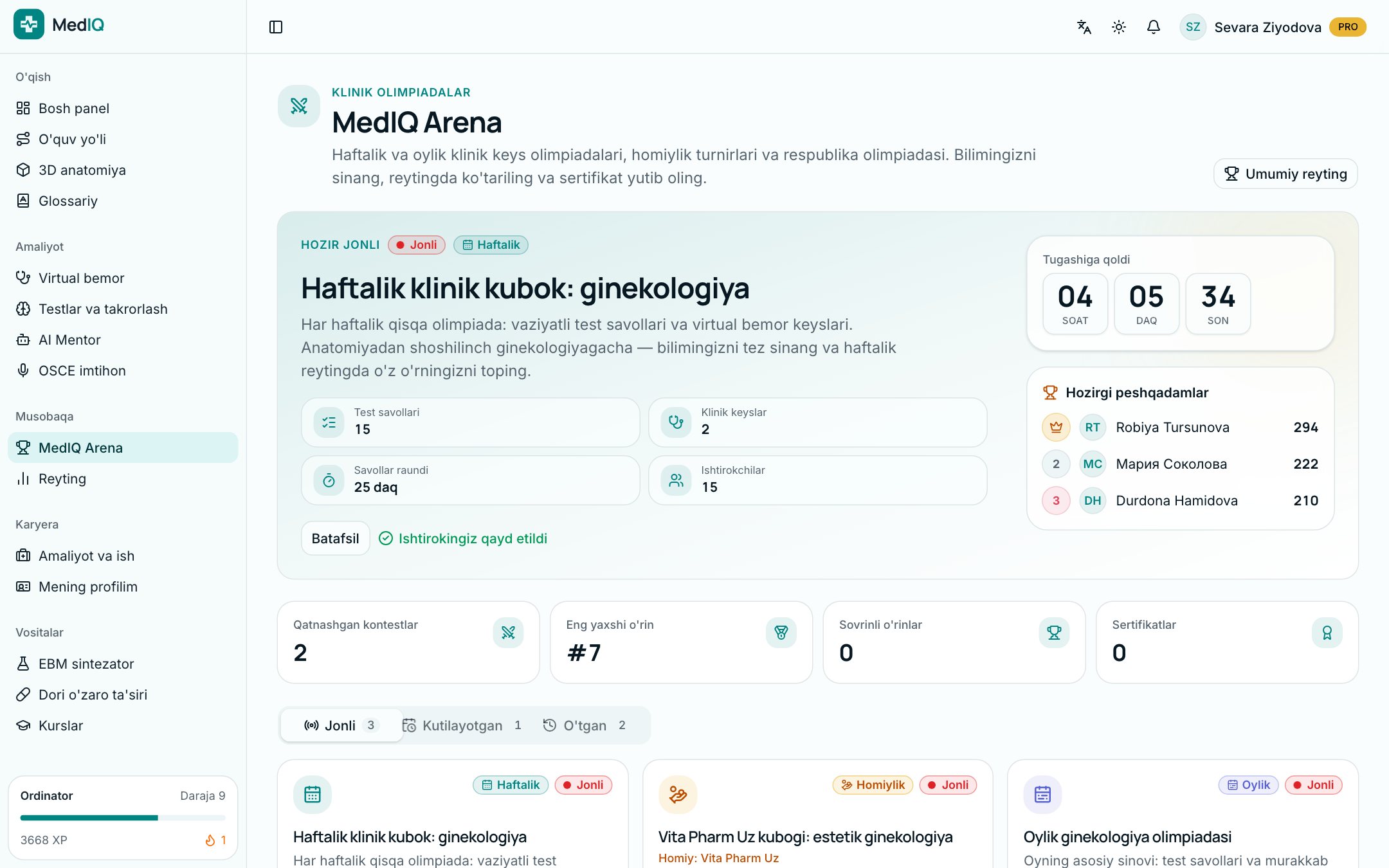The height and width of the screenshot is (868, 1389).
Task: Click the MedIQ logo icon
Action: [x=29, y=24]
